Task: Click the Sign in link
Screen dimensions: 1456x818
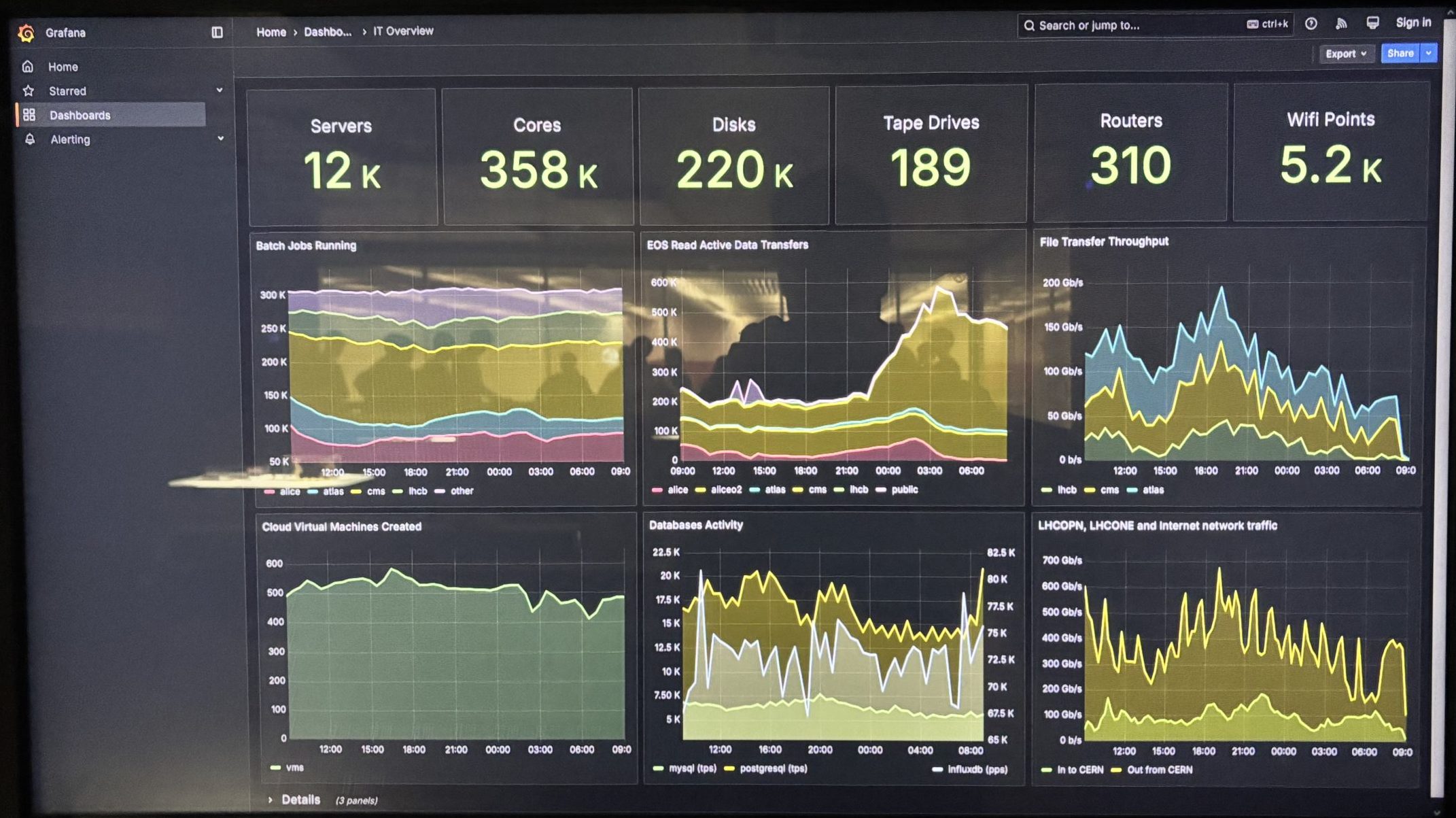Action: (1413, 22)
